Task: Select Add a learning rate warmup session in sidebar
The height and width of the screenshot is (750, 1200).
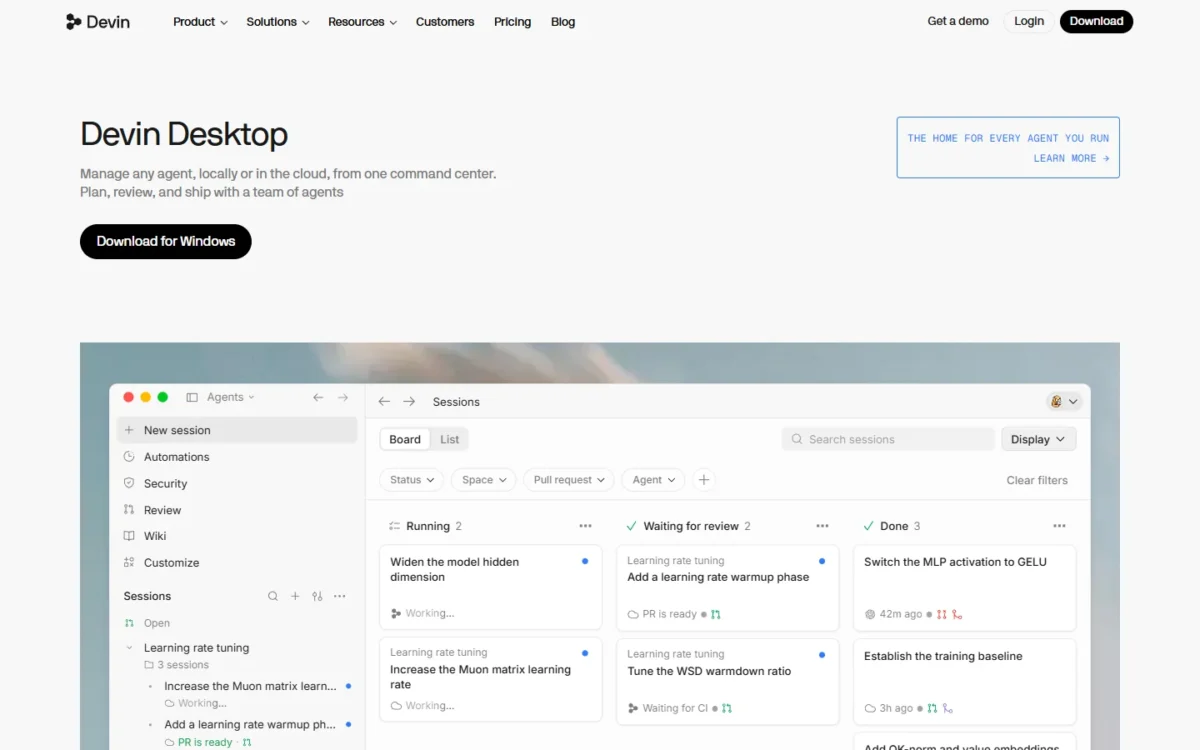Action: 250,724
